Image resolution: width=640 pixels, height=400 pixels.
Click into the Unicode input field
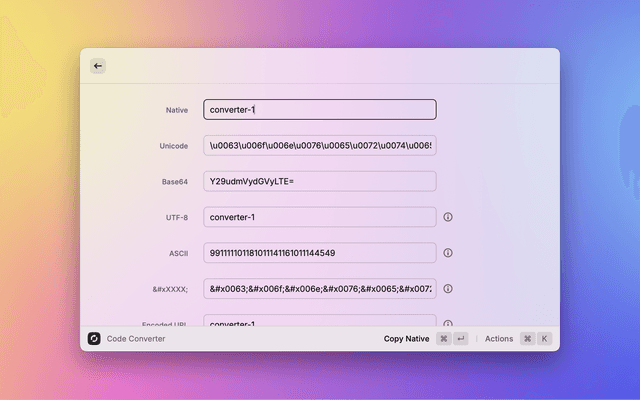[320, 146]
